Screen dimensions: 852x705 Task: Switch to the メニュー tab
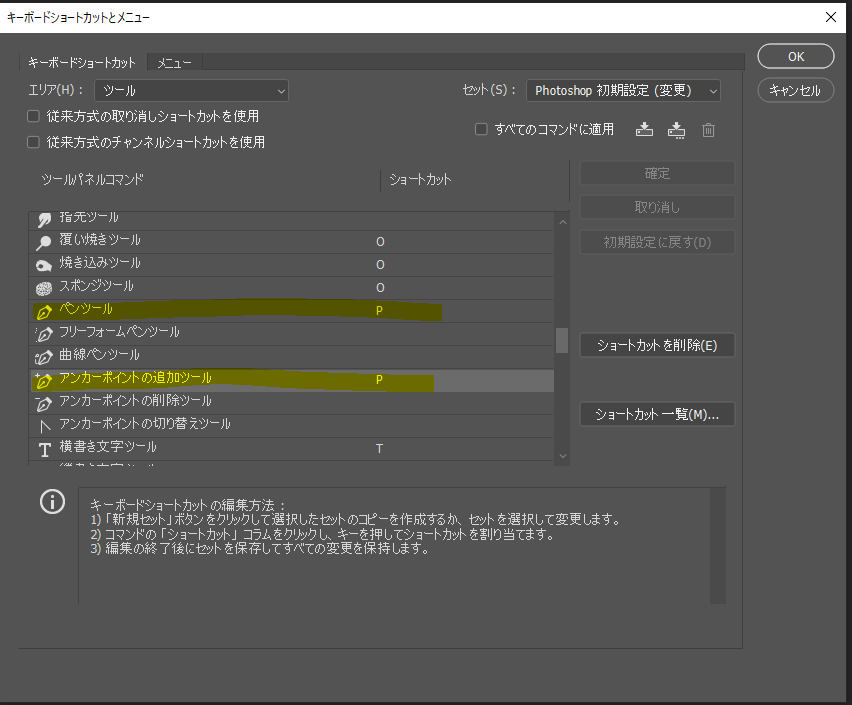[173, 62]
